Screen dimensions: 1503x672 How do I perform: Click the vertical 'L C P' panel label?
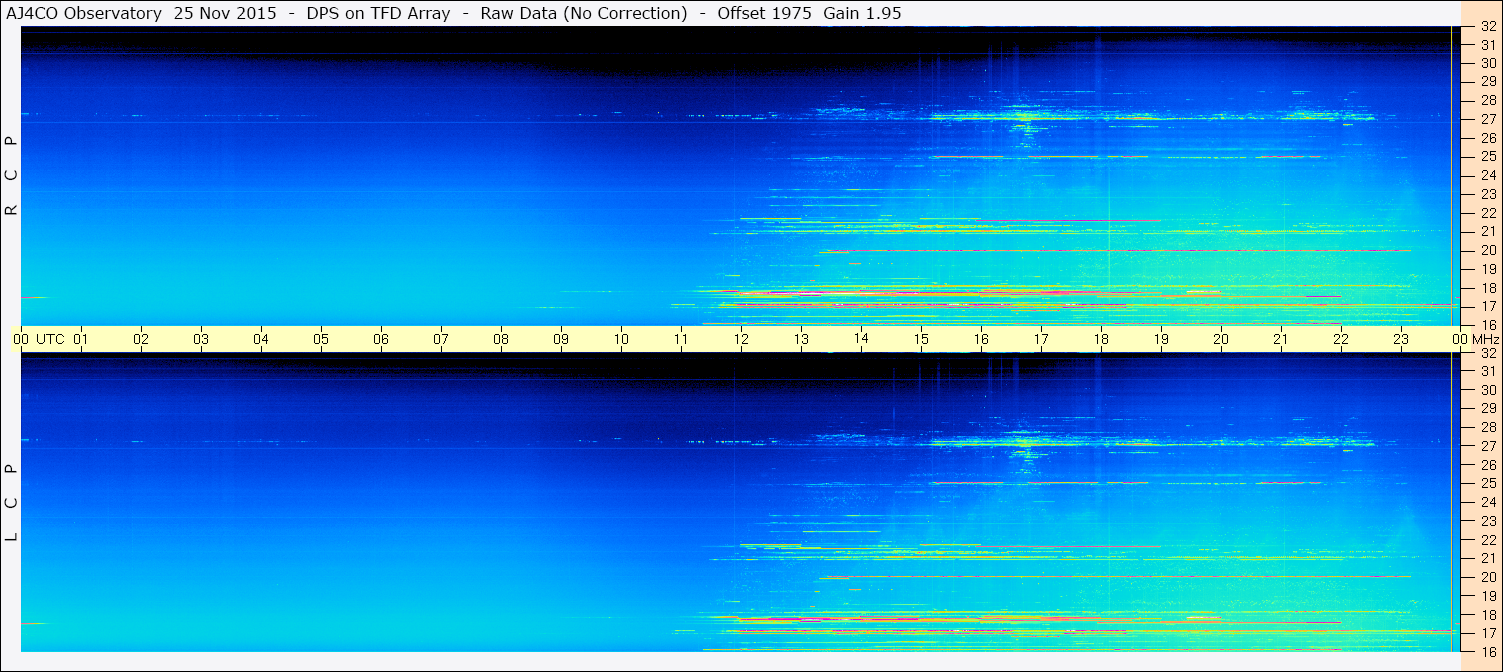12,503
